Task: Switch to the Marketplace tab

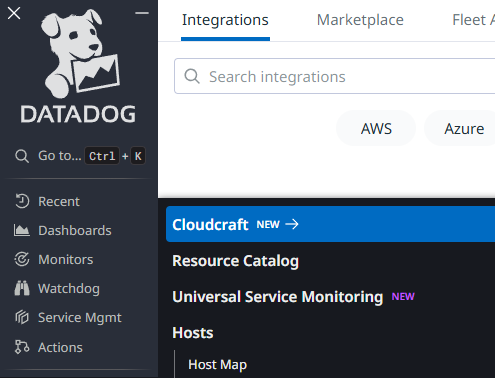Action: pyautogui.click(x=360, y=20)
